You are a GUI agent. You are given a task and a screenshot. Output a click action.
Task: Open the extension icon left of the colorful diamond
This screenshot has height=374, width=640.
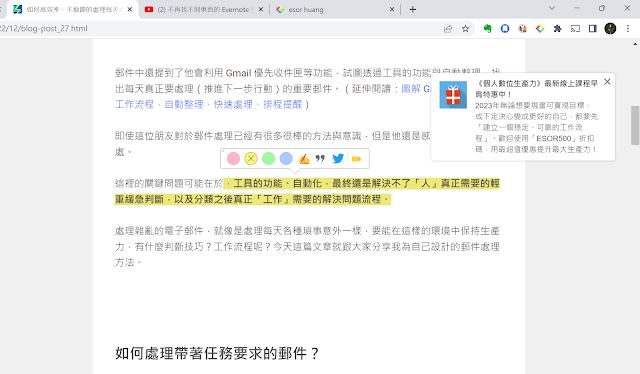(522, 29)
